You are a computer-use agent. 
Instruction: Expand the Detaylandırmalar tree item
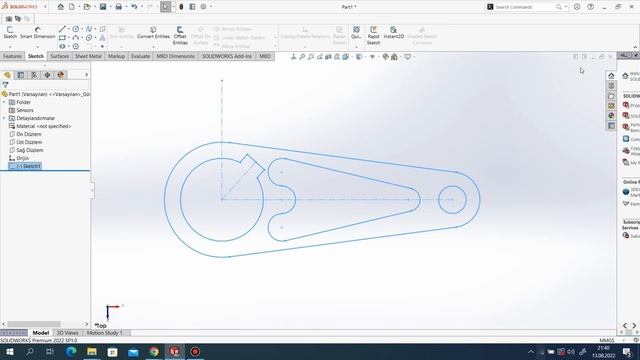point(4,118)
